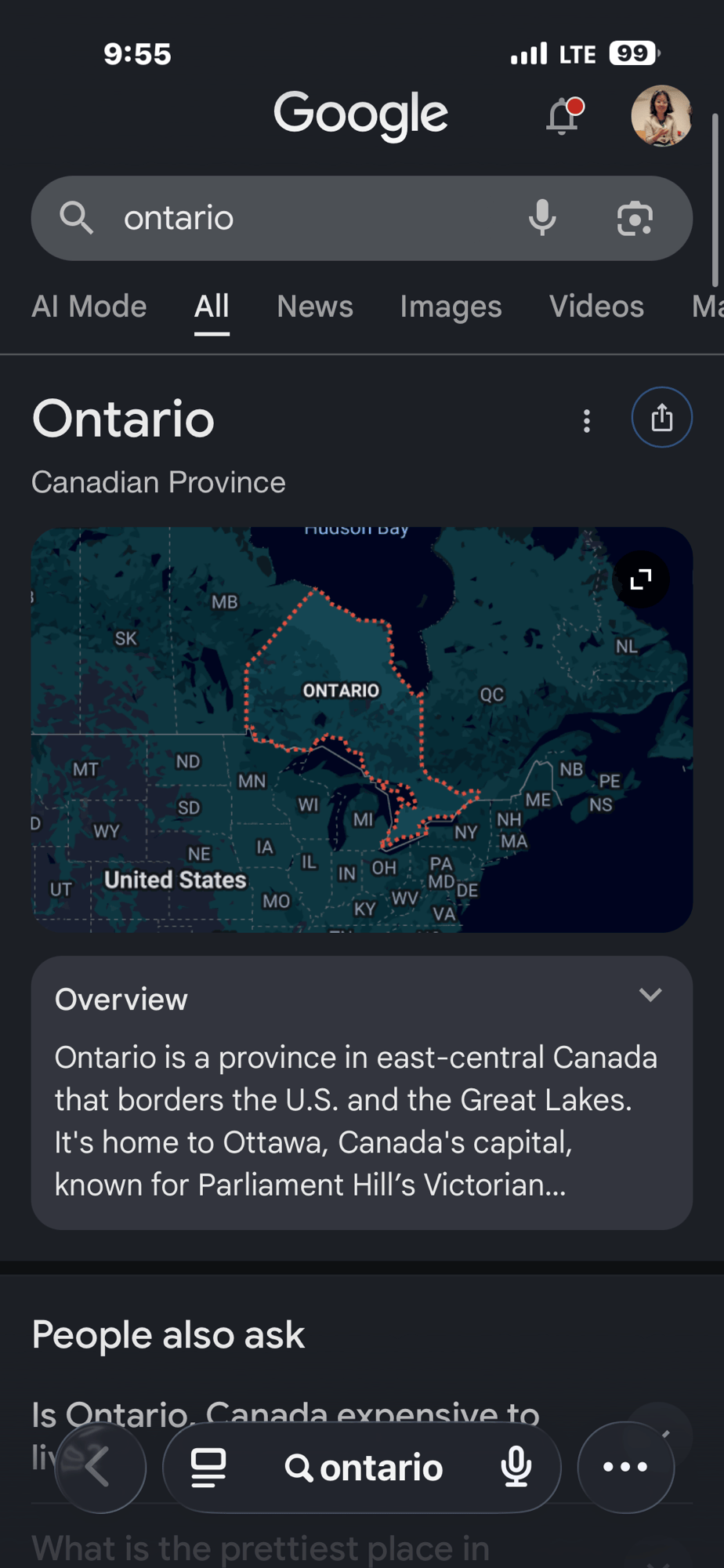This screenshot has height=1568, width=724.
Task: Open the Videos tab
Action: [x=596, y=307]
